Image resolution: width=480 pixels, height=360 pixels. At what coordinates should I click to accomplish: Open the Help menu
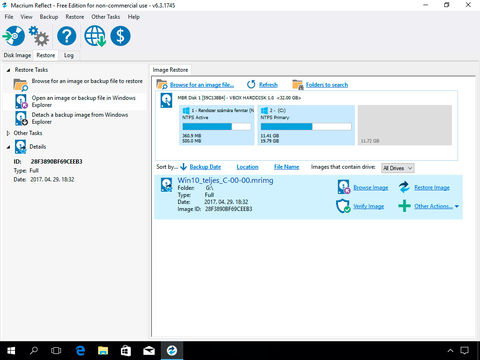click(134, 17)
